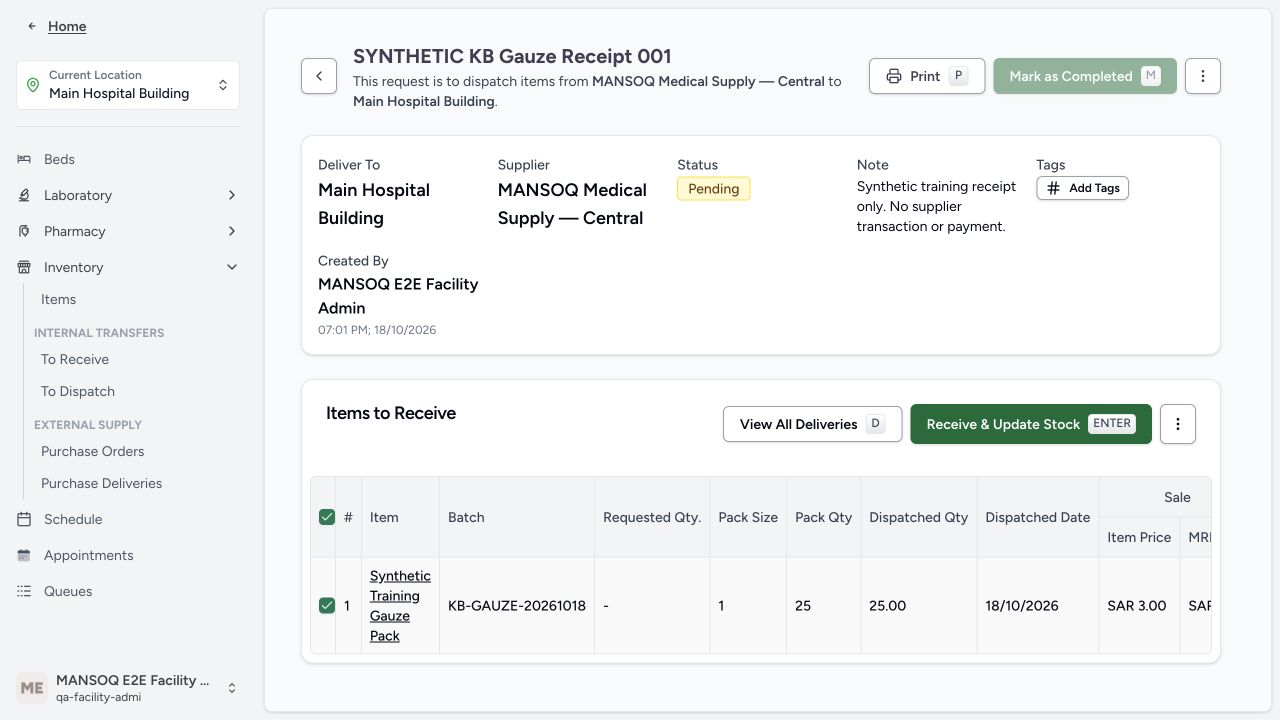
Task: Go back with the receipt back-chevron button
Action: click(x=319, y=76)
